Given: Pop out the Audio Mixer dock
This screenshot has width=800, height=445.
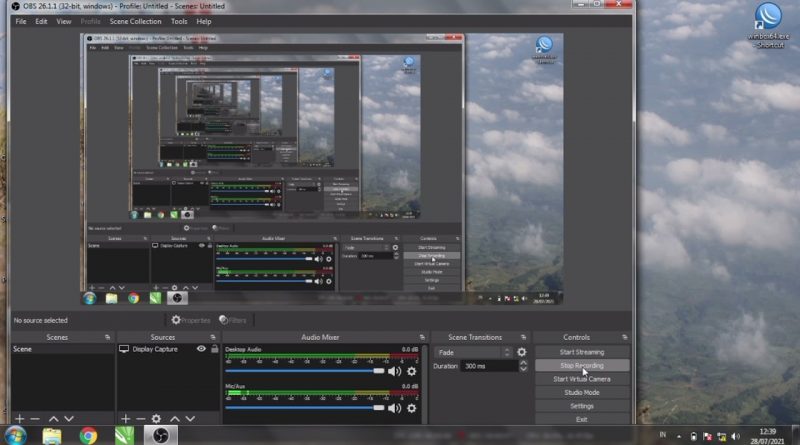Looking at the screenshot, I should click(421, 337).
